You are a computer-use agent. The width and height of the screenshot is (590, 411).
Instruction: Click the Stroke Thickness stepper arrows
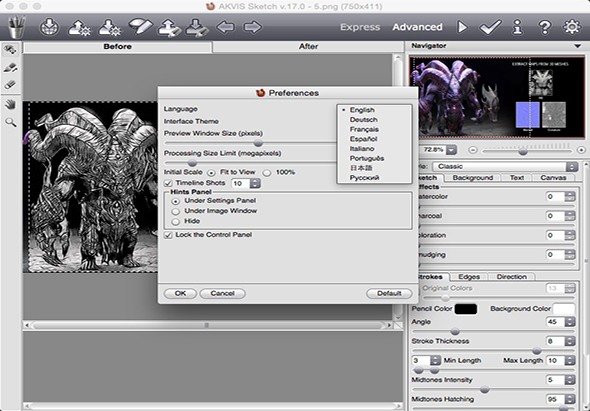[x=570, y=341]
